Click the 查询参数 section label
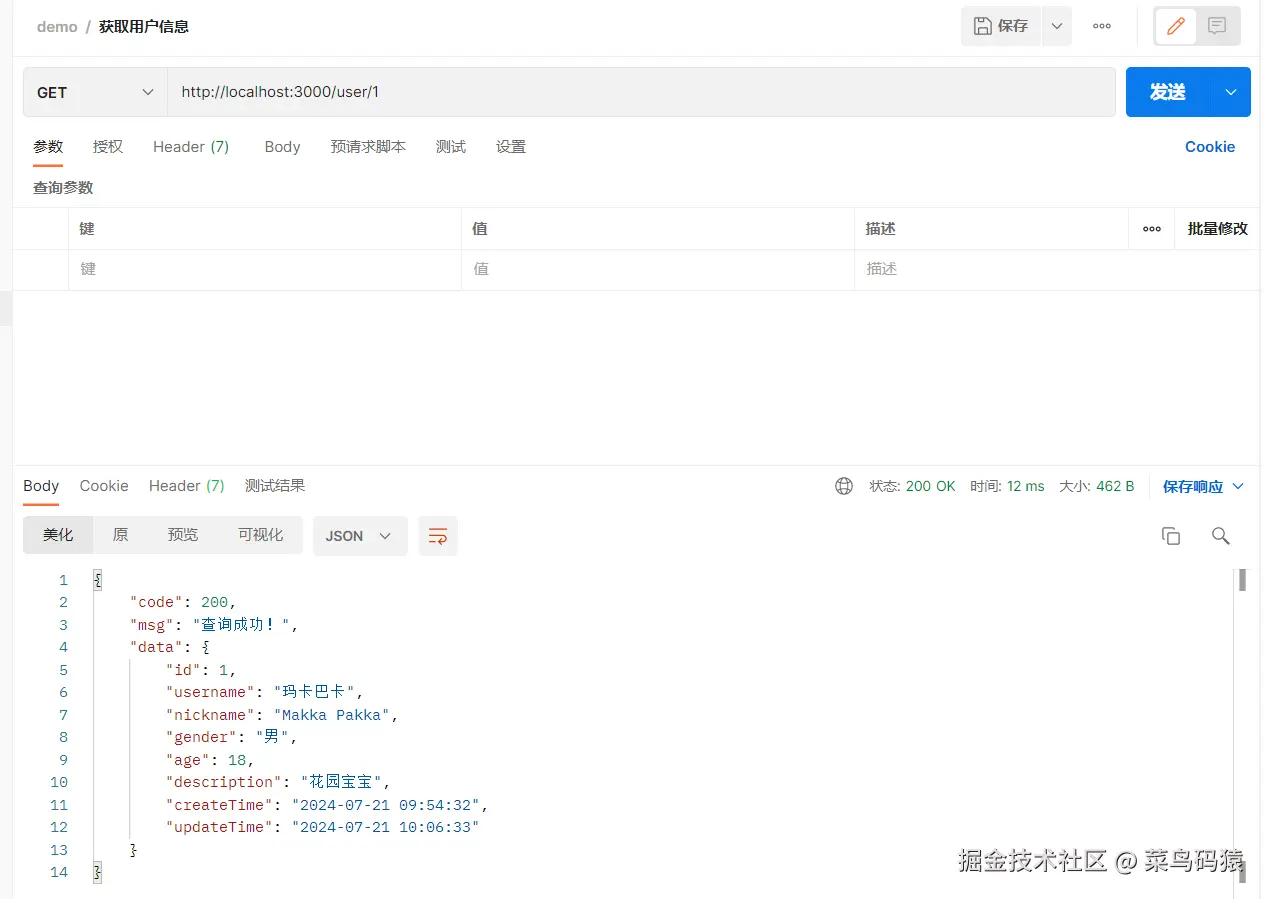This screenshot has width=1268, height=899. [x=63, y=188]
